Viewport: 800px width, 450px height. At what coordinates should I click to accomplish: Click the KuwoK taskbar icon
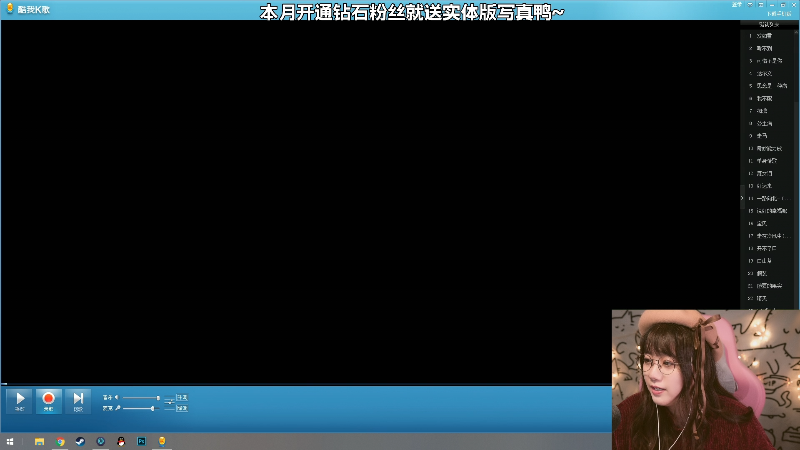[x=162, y=442]
